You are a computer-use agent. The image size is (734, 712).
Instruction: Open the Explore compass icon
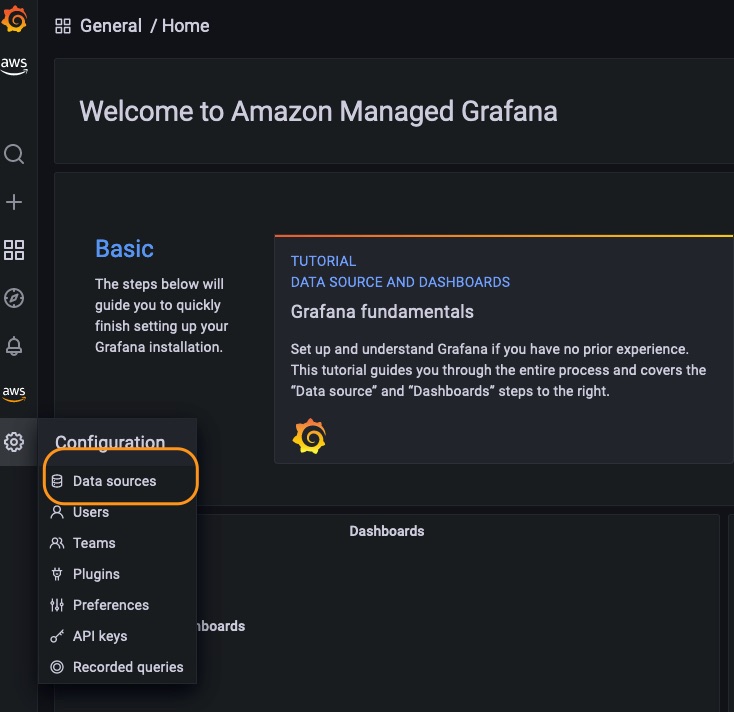tap(14, 298)
